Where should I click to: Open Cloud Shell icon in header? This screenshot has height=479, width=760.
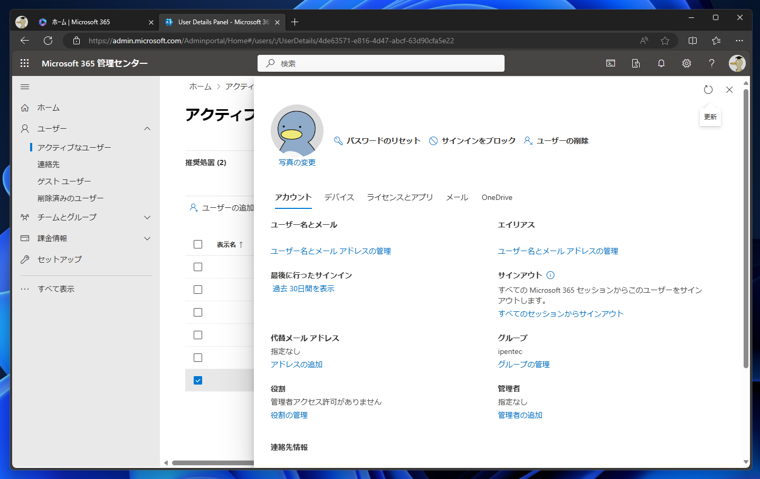point(611,63)
